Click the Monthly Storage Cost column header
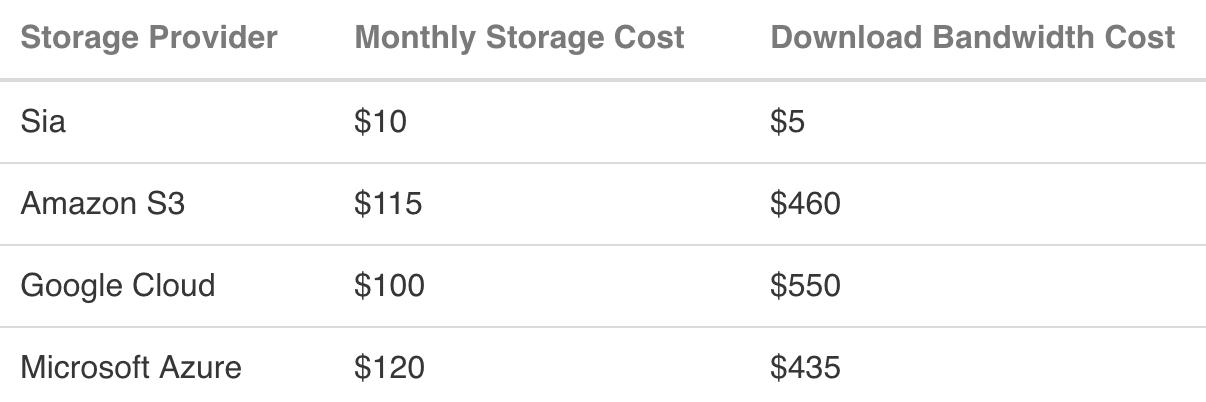 point(520,38)
